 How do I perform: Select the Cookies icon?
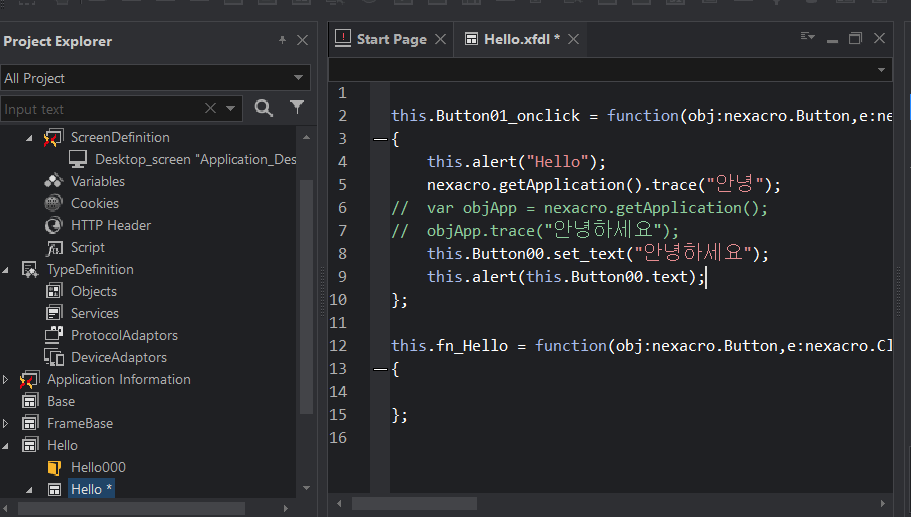53,203
